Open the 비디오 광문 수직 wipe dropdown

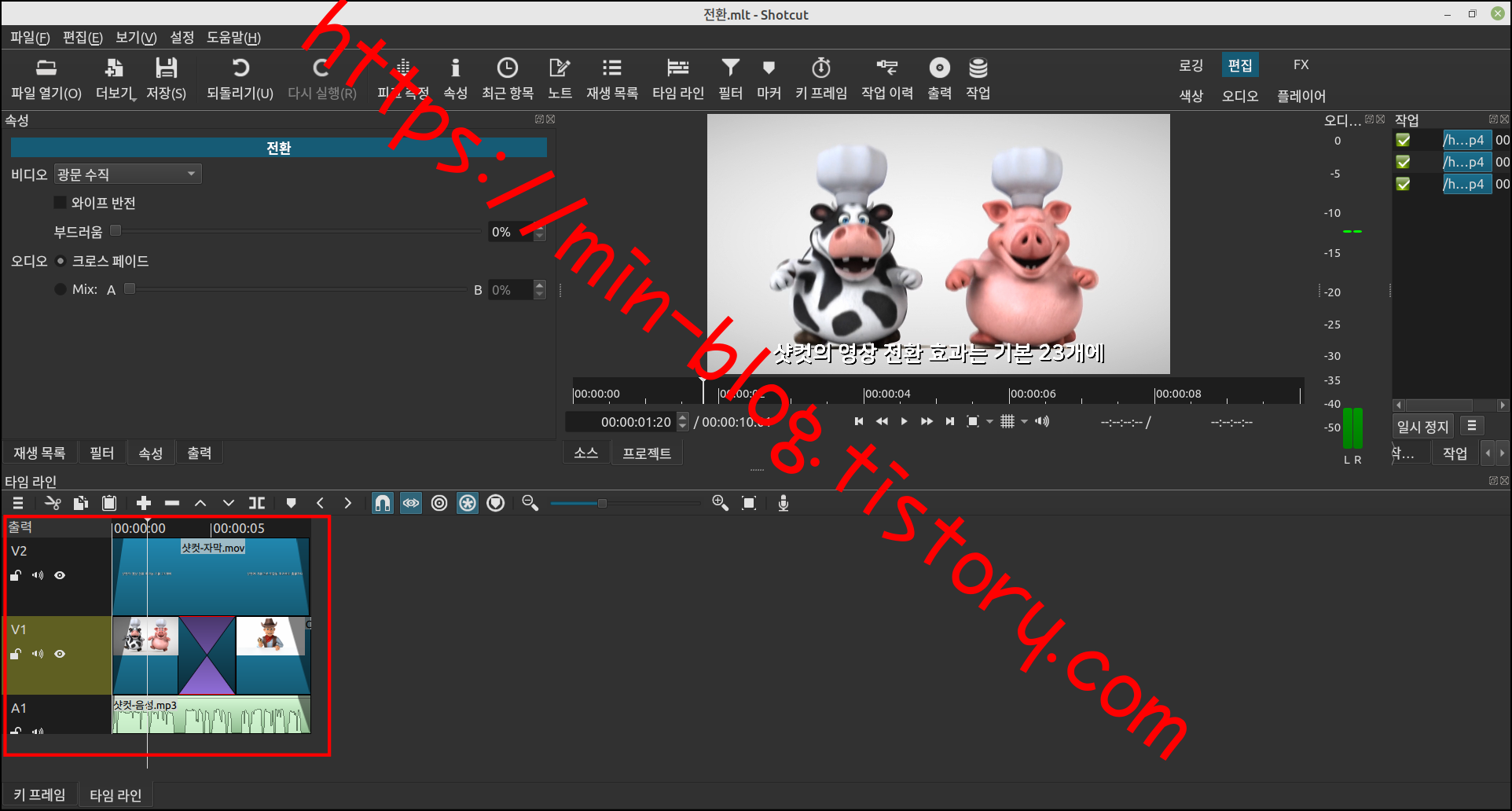point(127,174)
